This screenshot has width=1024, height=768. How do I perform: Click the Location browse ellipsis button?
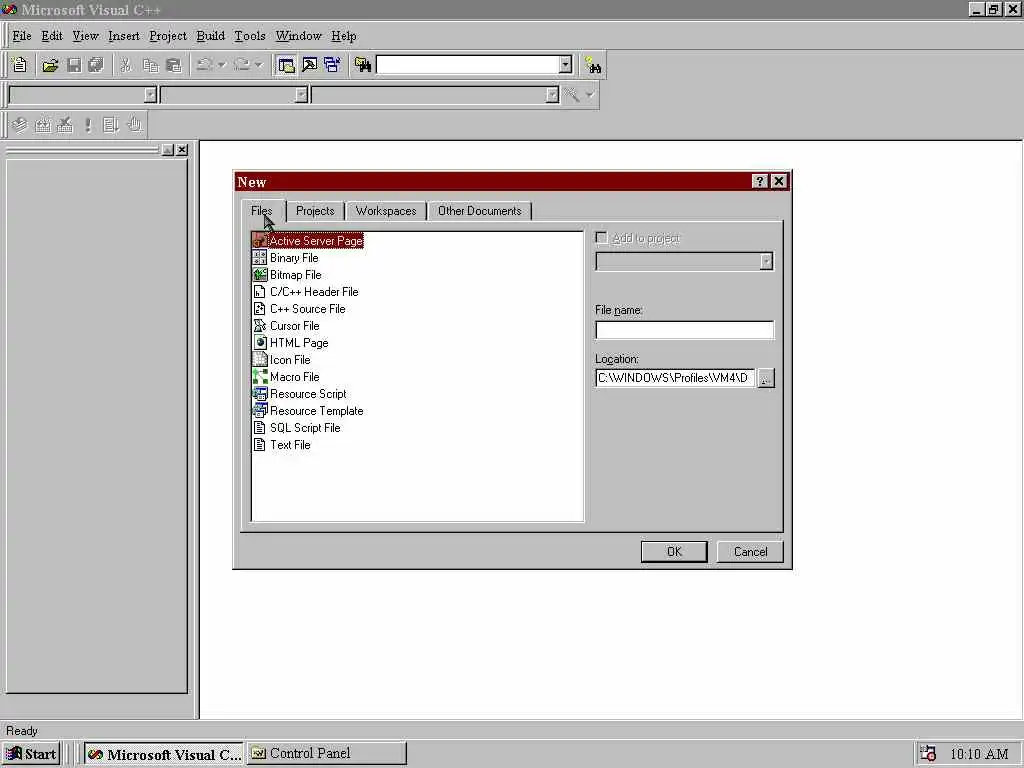(766, 378)
